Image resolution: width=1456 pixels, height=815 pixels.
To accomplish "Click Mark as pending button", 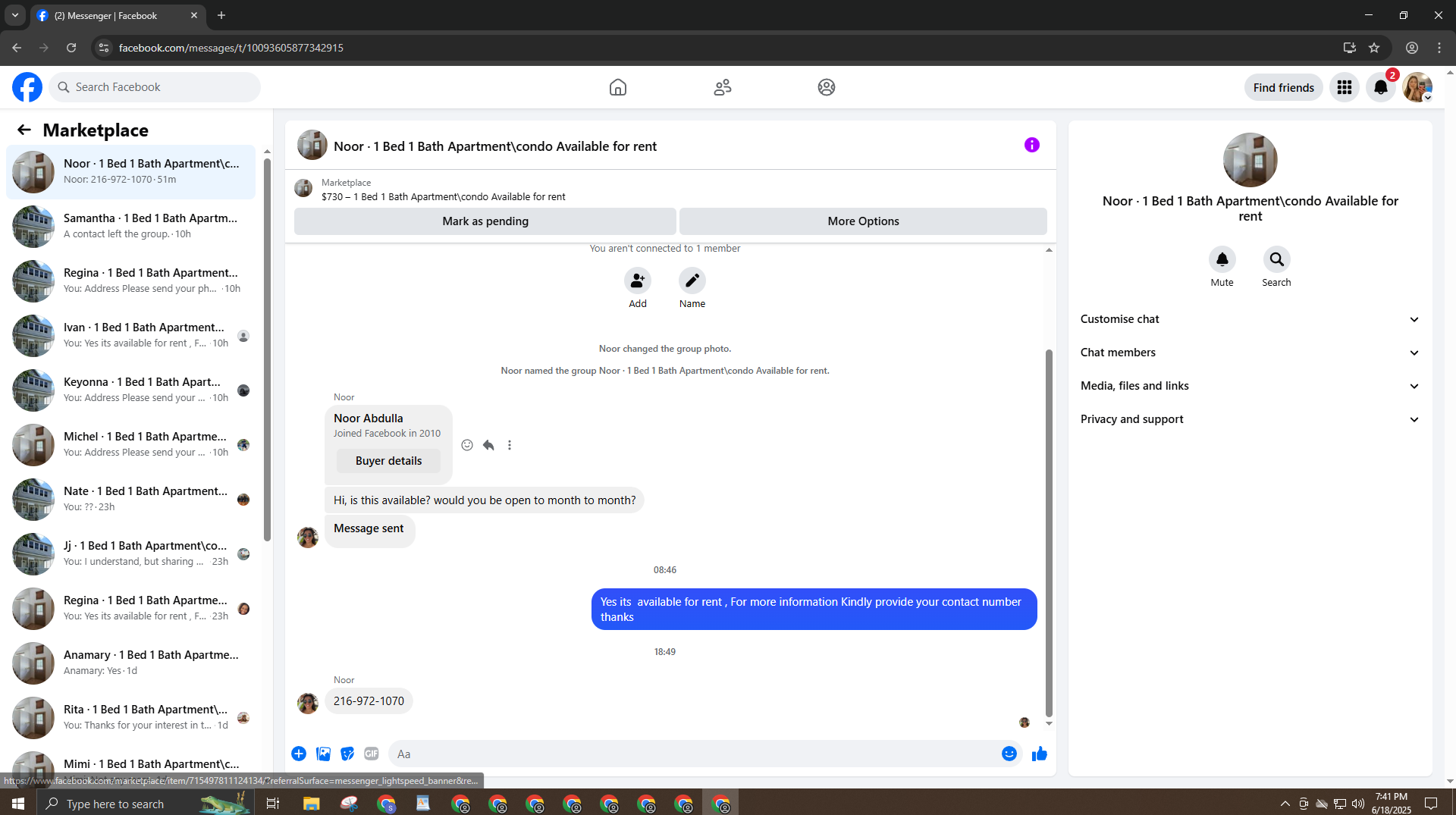I will 485,221.
